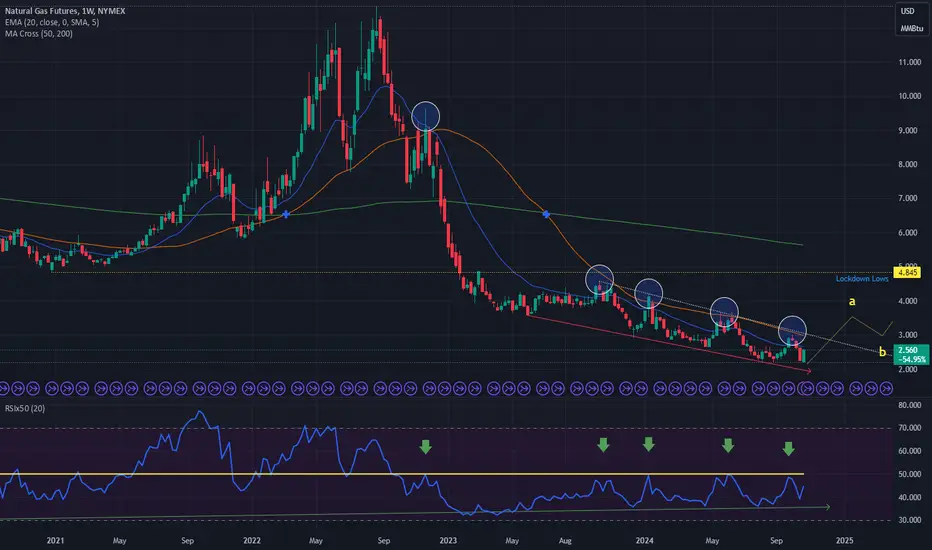Click the Aug time axis label
Image resolution: width=932 pixels, height=550 pixels.
tap(565, 541)
